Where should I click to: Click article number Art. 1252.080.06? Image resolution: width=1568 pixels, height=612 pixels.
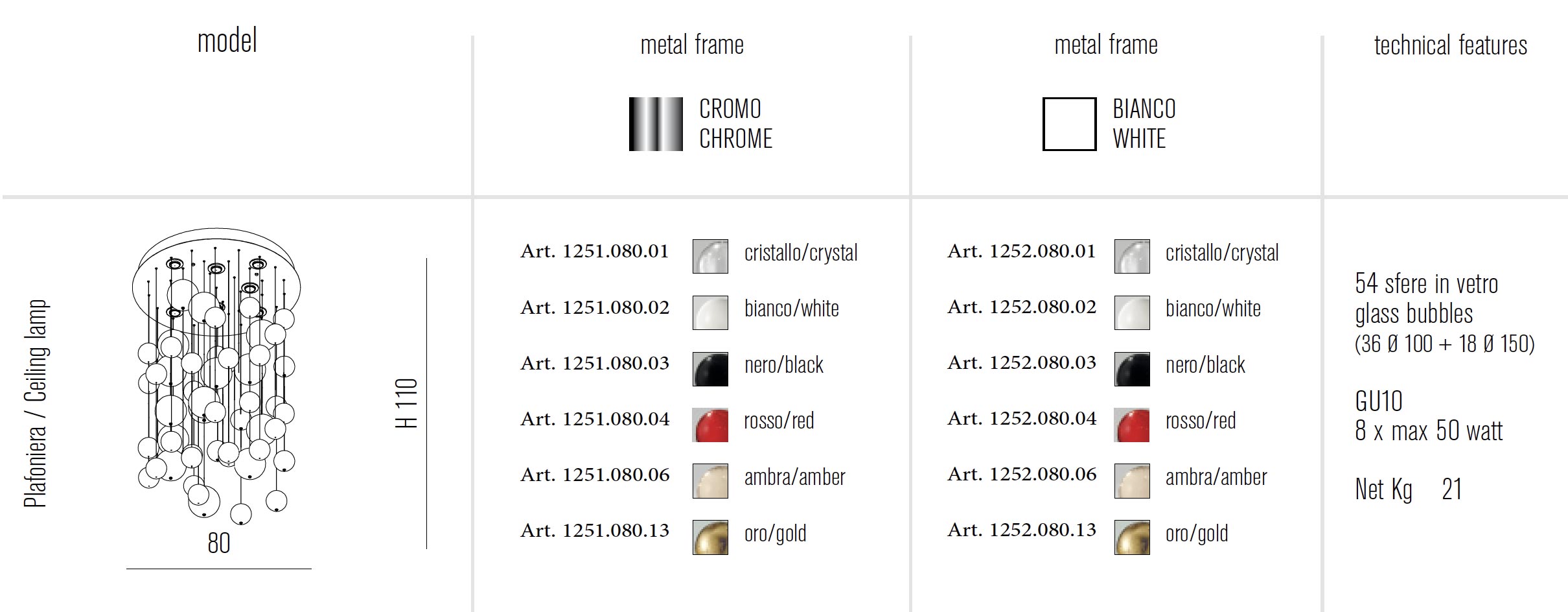coord(1022,475)
